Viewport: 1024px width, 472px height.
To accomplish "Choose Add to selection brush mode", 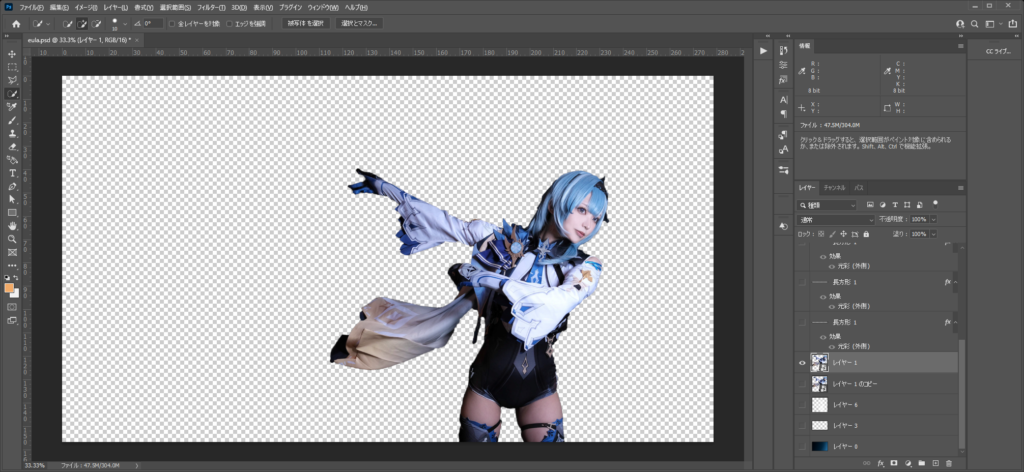I will (x=82, y=24).
